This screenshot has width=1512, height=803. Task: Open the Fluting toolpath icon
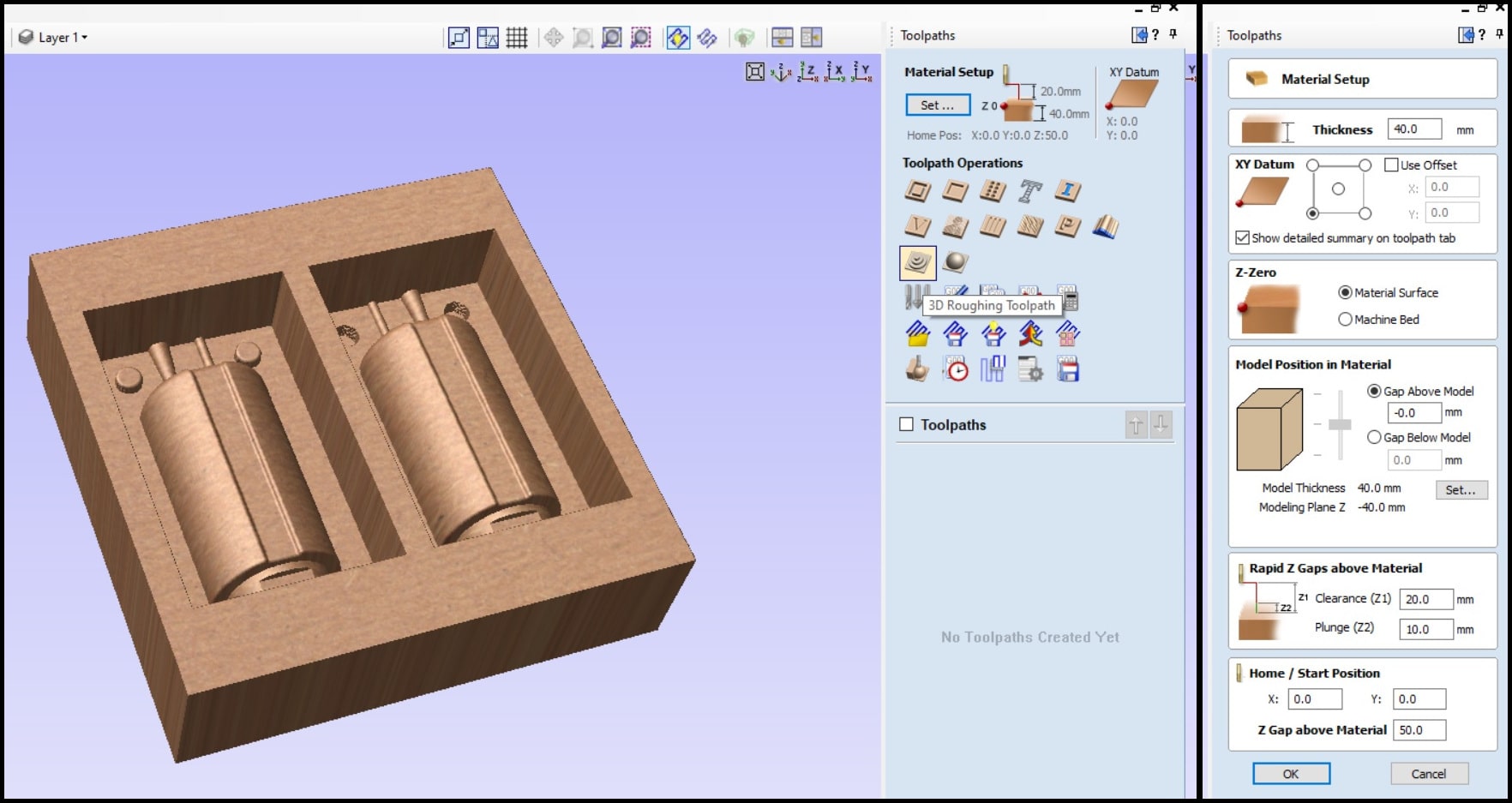[x=993, y=226]
